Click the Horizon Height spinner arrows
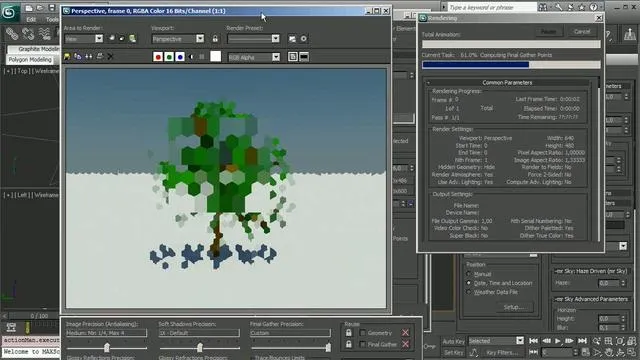This screenshot has width=640, height=360. click(623, 318)
